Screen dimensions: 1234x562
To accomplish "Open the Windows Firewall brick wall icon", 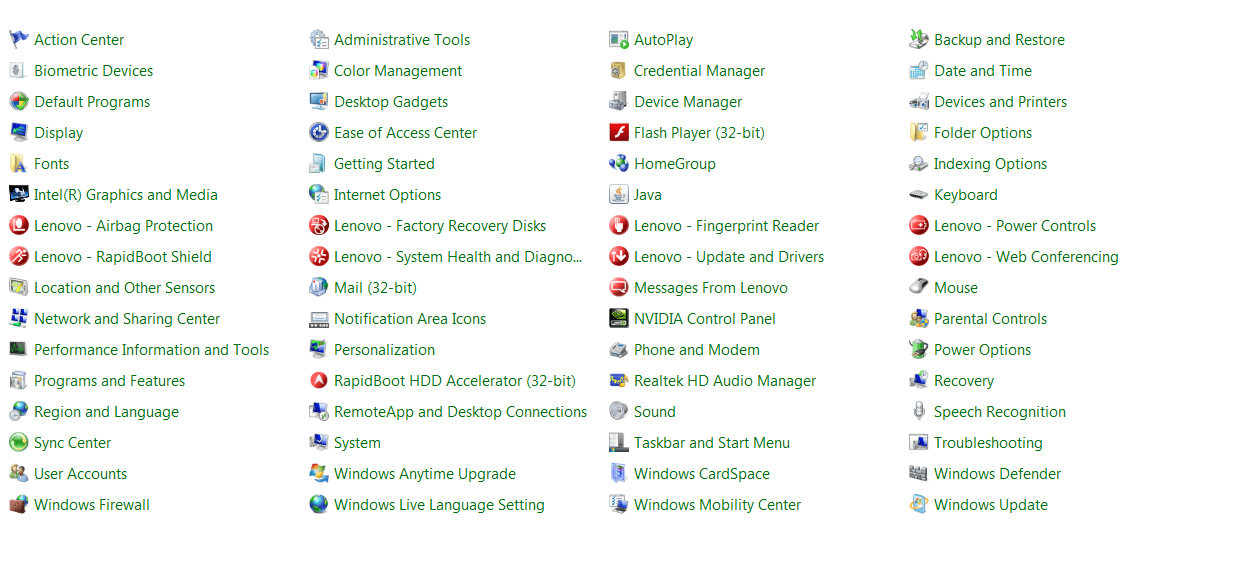I will click(19, 505).
